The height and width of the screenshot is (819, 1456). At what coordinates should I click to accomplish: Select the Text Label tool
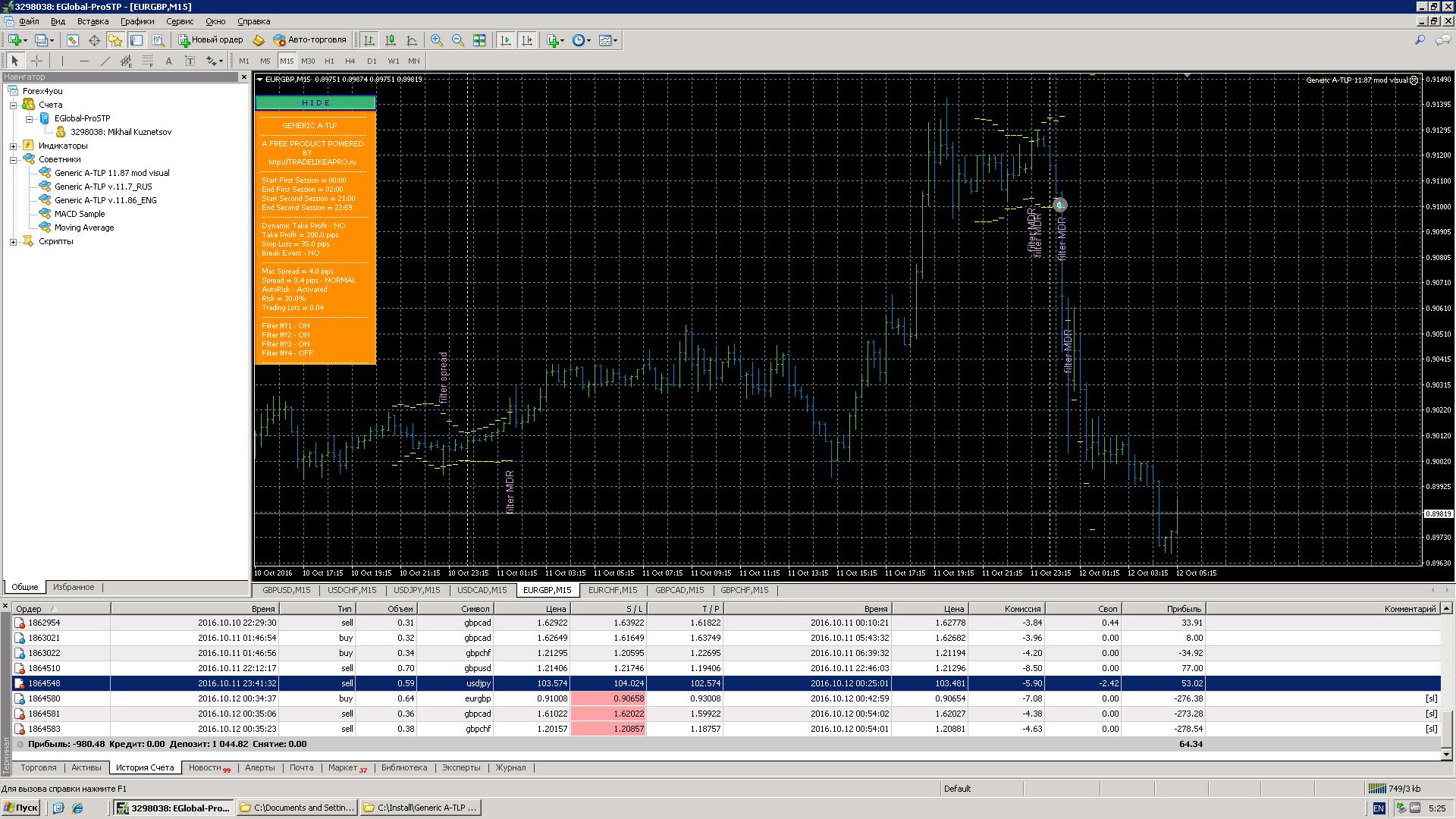[190, 61]
